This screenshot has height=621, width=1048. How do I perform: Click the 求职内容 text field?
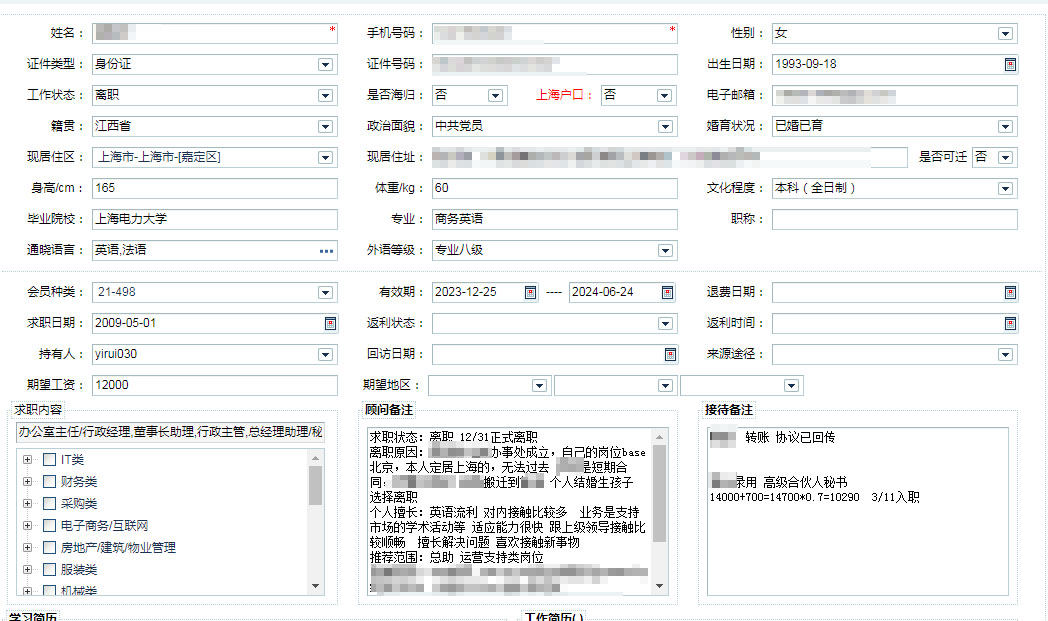(170, 432)
